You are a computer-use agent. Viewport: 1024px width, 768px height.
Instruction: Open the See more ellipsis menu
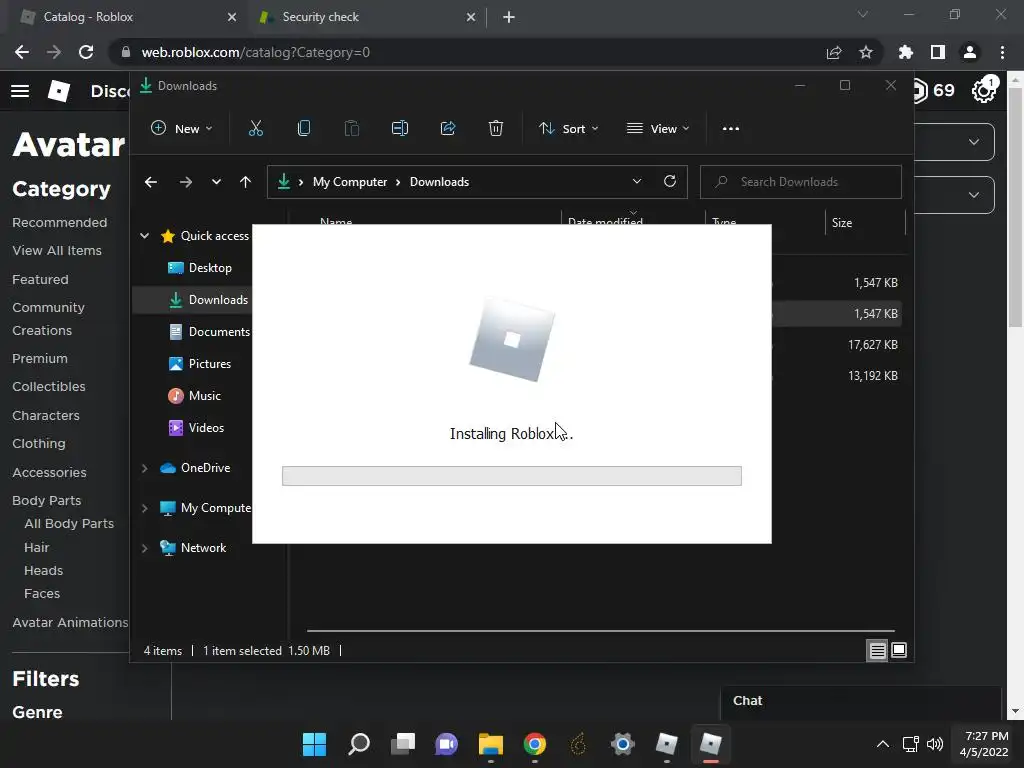731,129
